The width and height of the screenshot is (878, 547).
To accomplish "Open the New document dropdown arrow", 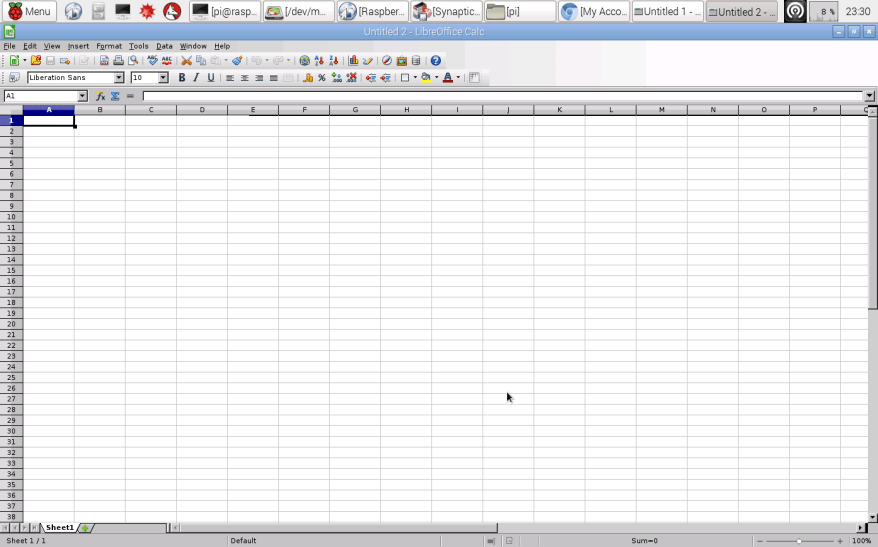I will (x=25, y=60).
